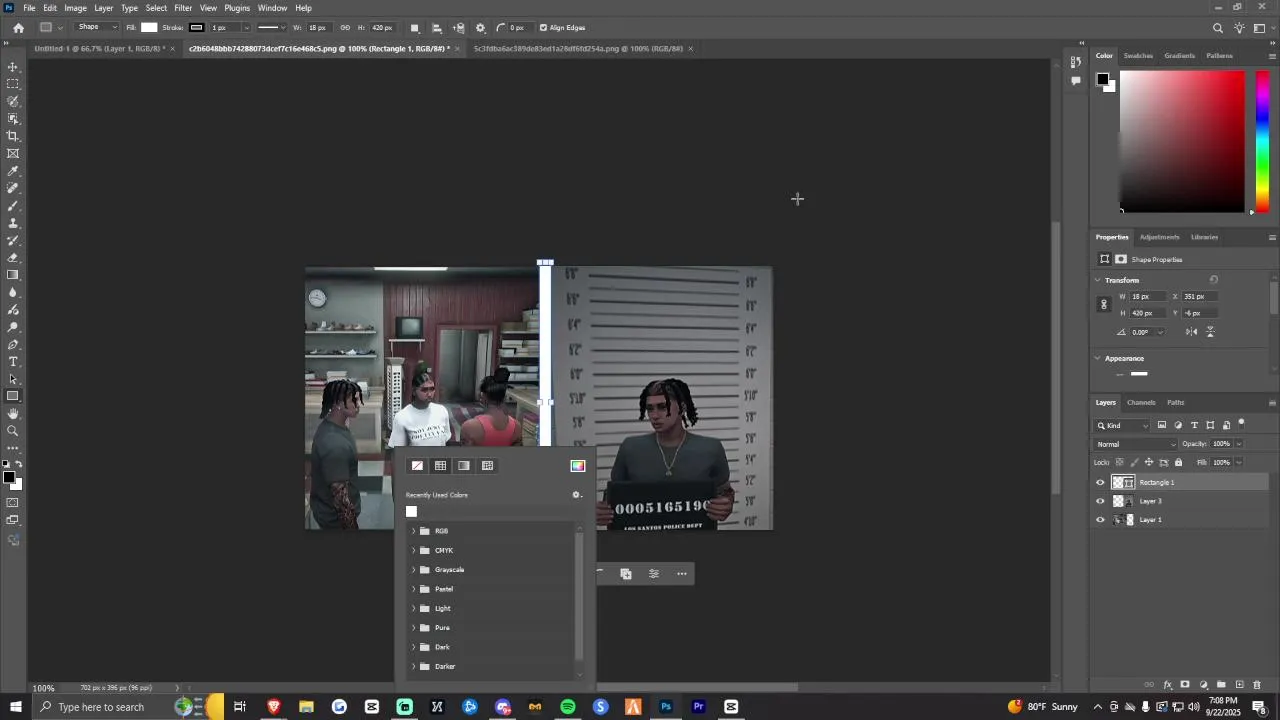Choose No Color fill option
The height and width of the screenshot is (720, 1280).
pyautogui.click(x=417, y=466)
